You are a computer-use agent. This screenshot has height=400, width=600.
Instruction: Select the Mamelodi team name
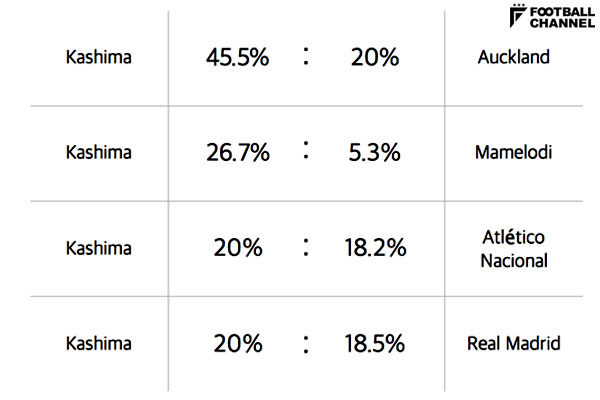pyautogui.click(x=514, y=153)
